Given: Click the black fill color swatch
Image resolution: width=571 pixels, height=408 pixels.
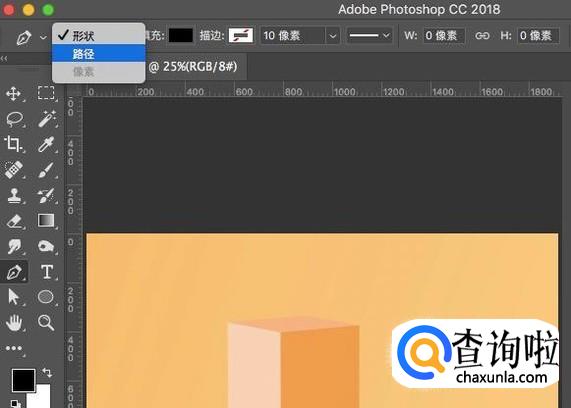Looking at the screenshot, I should pos(181,35).
